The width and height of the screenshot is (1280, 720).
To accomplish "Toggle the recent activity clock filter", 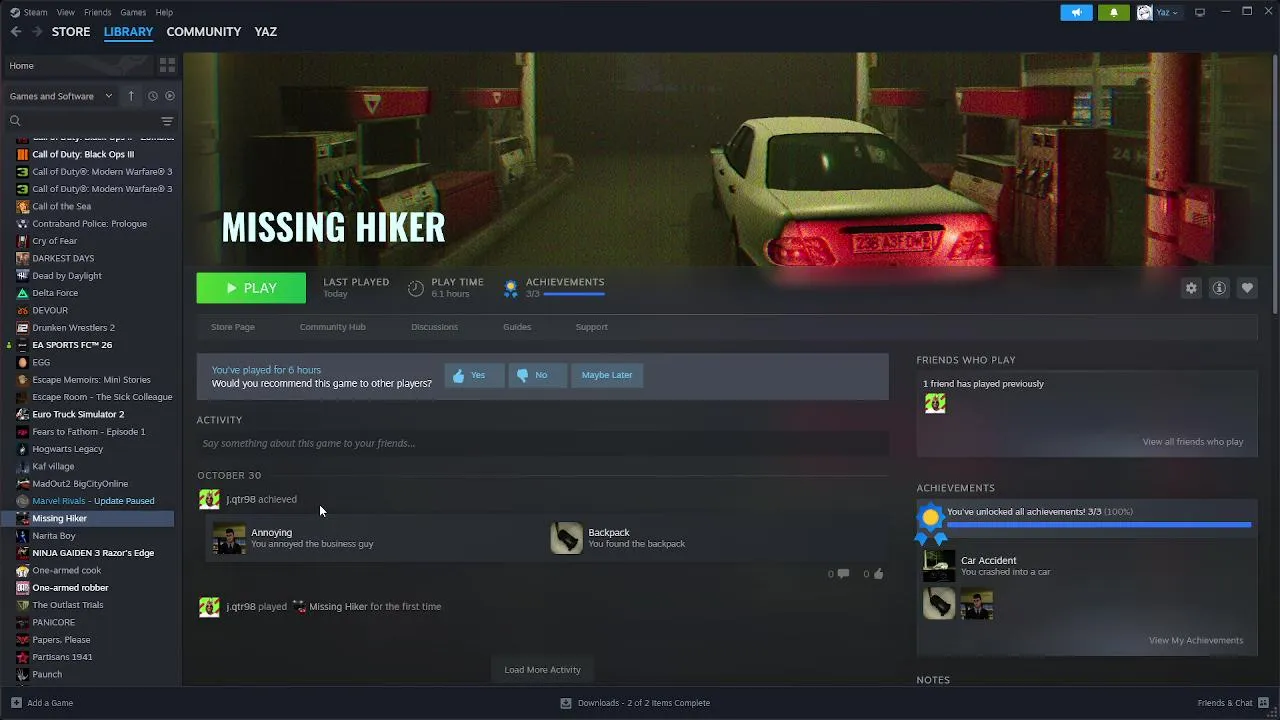I will pyautogui.click(x=152, y=96).
